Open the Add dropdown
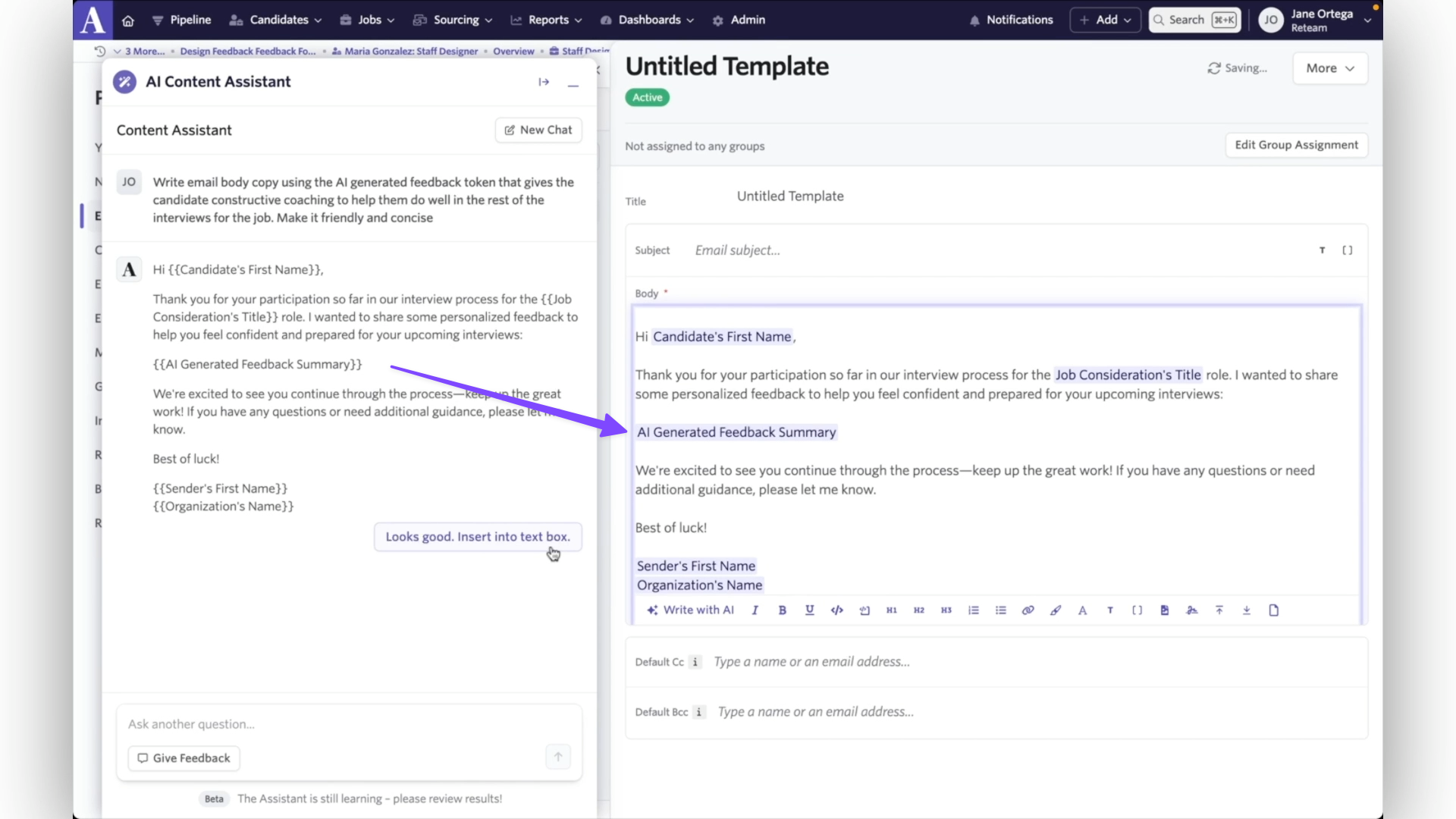 [x=1105, y=20]
